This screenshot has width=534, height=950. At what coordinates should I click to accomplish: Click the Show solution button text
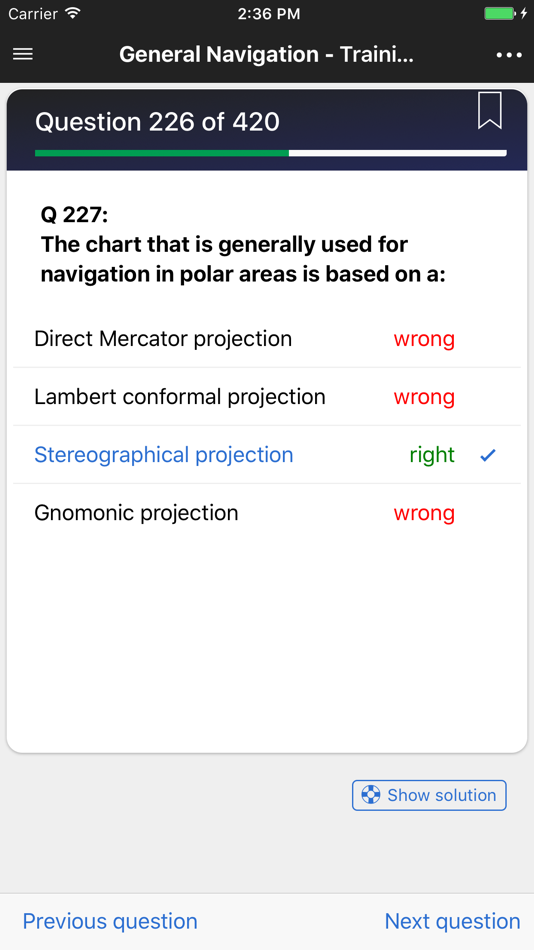click(x=441, y=795)
